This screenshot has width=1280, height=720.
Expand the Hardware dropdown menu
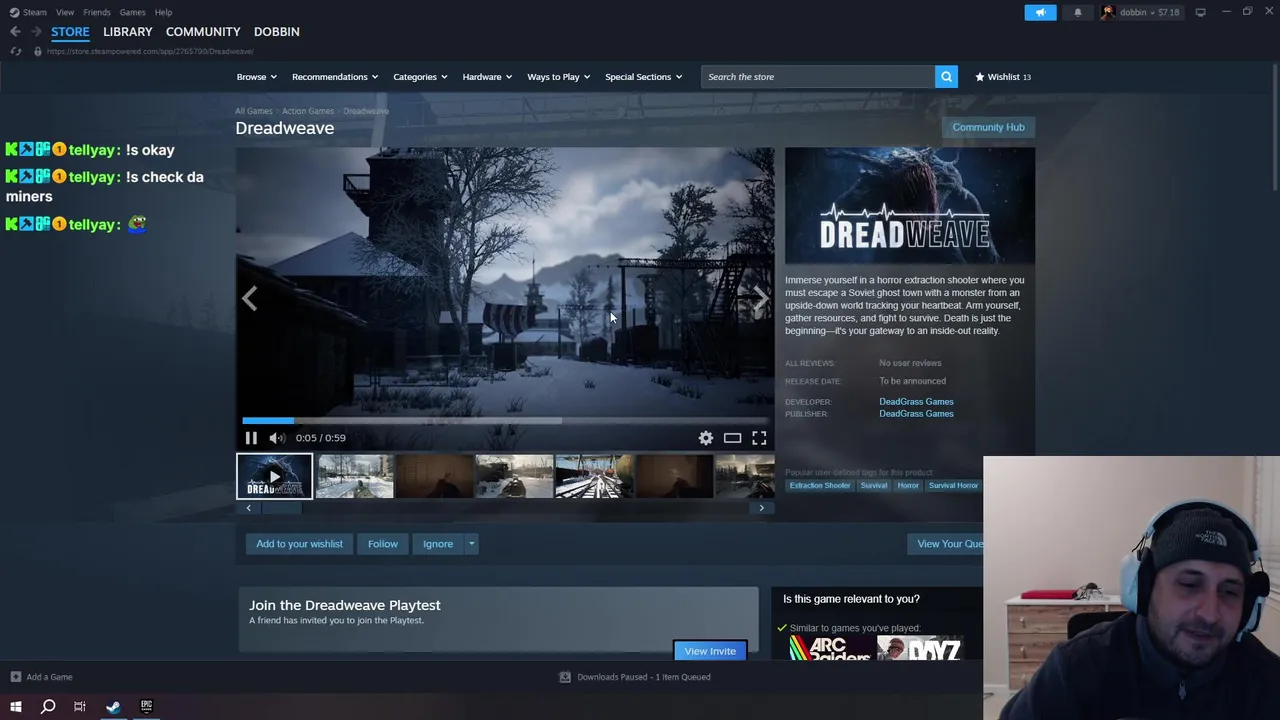point(487,77)
